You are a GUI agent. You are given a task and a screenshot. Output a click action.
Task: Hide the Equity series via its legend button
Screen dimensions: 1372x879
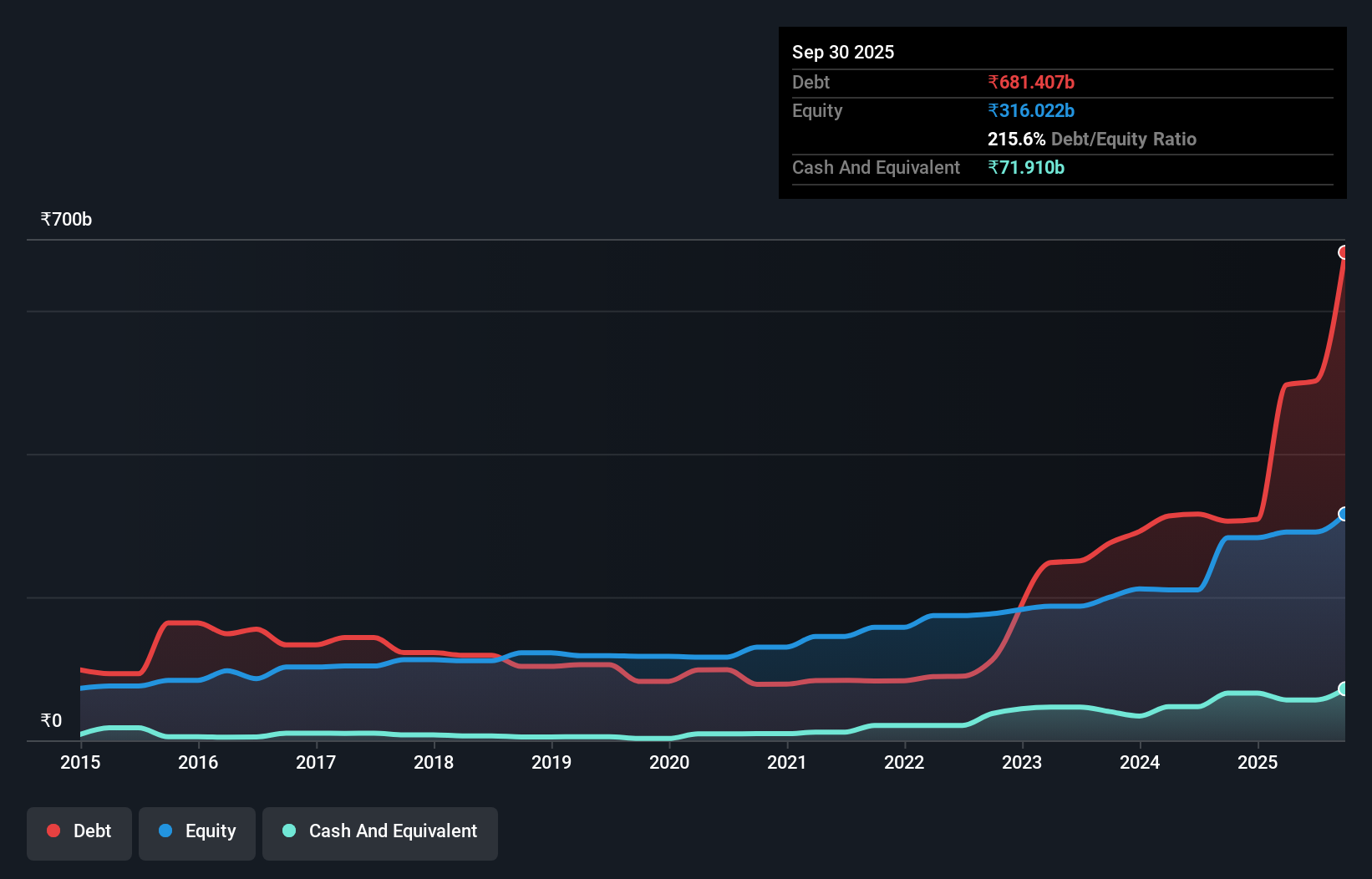point(196,833)
